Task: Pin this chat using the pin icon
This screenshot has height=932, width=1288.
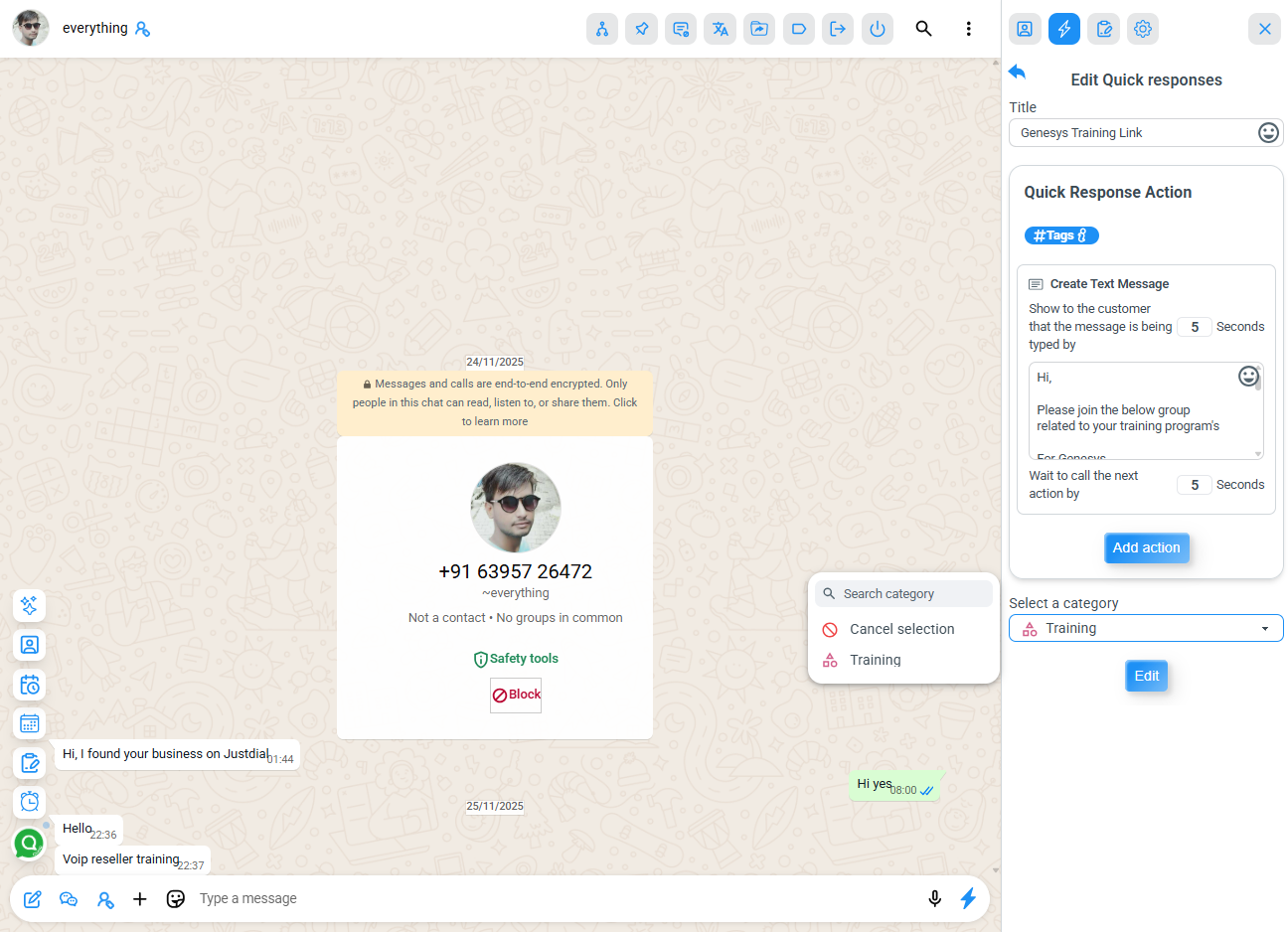Action: pyautogui.click(x=641, y=29)
